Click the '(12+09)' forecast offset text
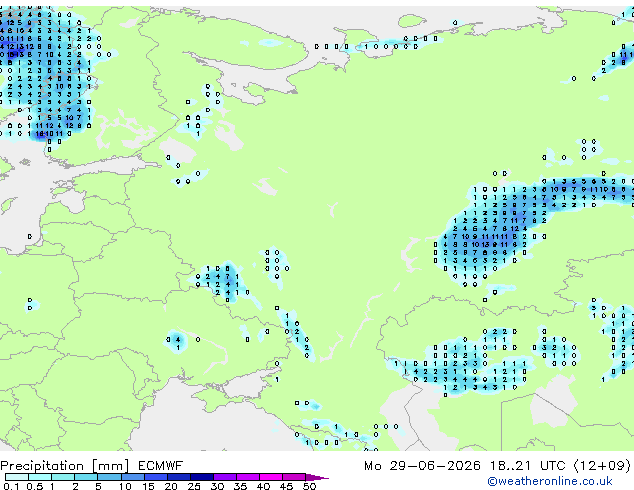 click(x=602, y=466)
